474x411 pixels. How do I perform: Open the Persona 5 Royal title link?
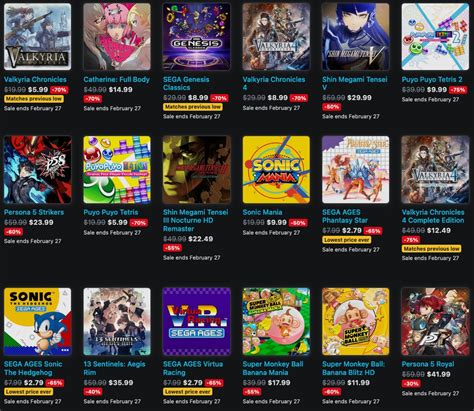click(x=428, y=364)
